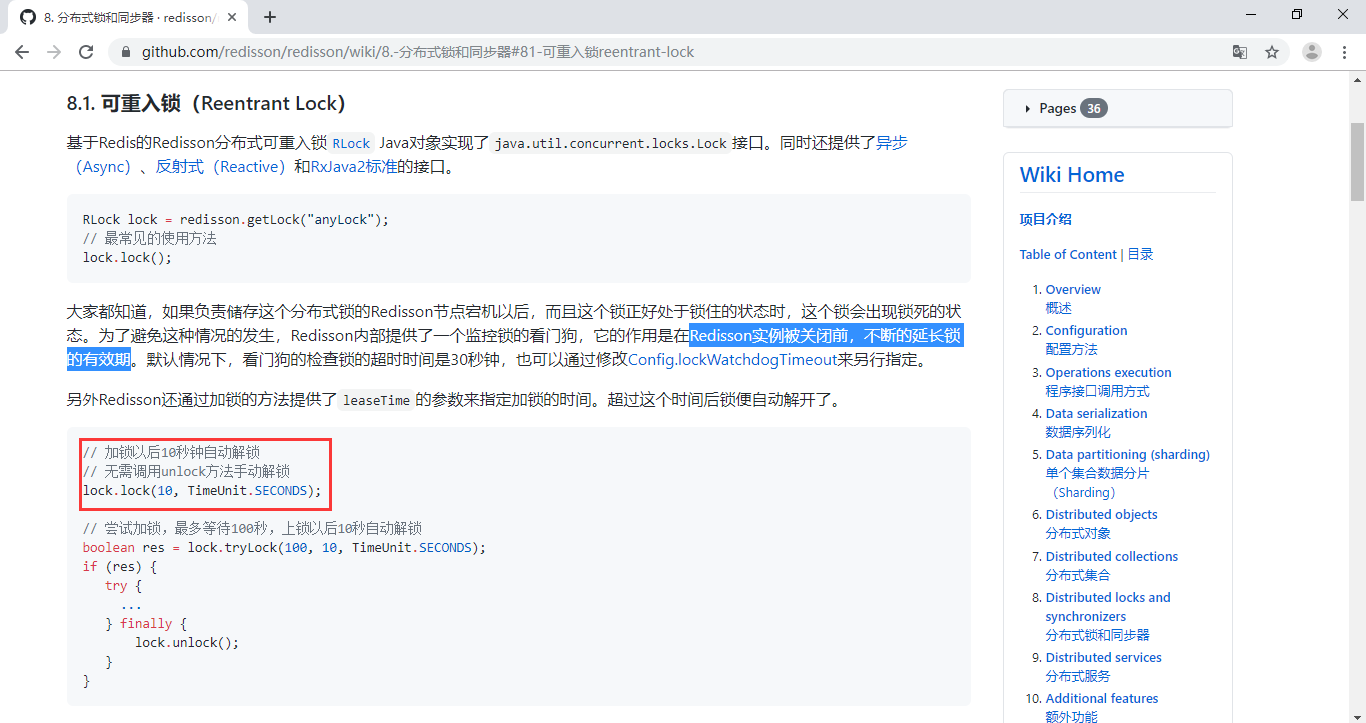
Task: Click the scrollbar down arrow
Action: tap(1357, 714)
